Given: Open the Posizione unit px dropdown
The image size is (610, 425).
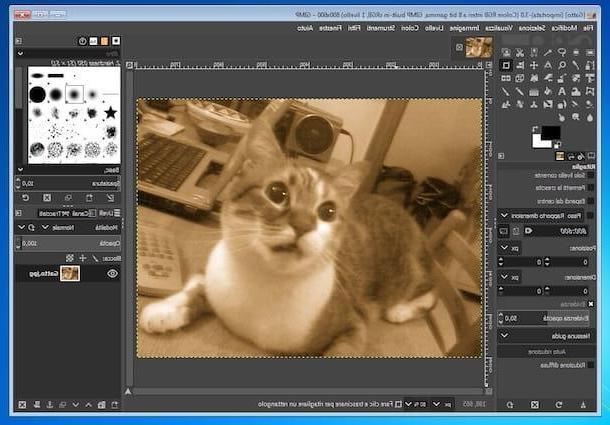Looking at the screenshot, I should tap(510, 248).
